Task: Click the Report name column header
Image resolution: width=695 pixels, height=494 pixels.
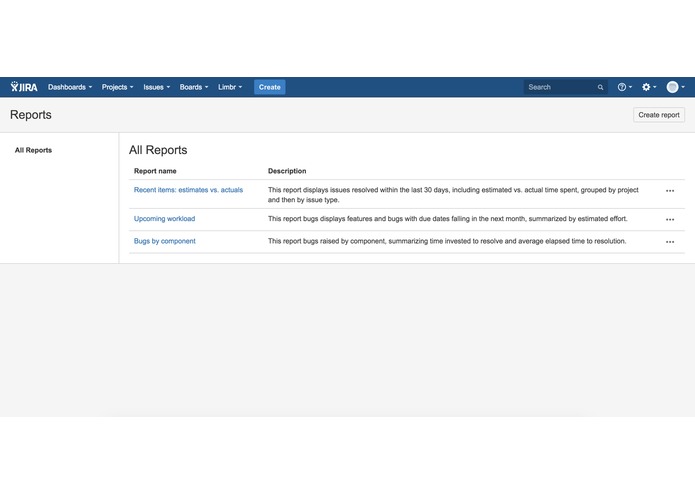Action: click(155, 171)
